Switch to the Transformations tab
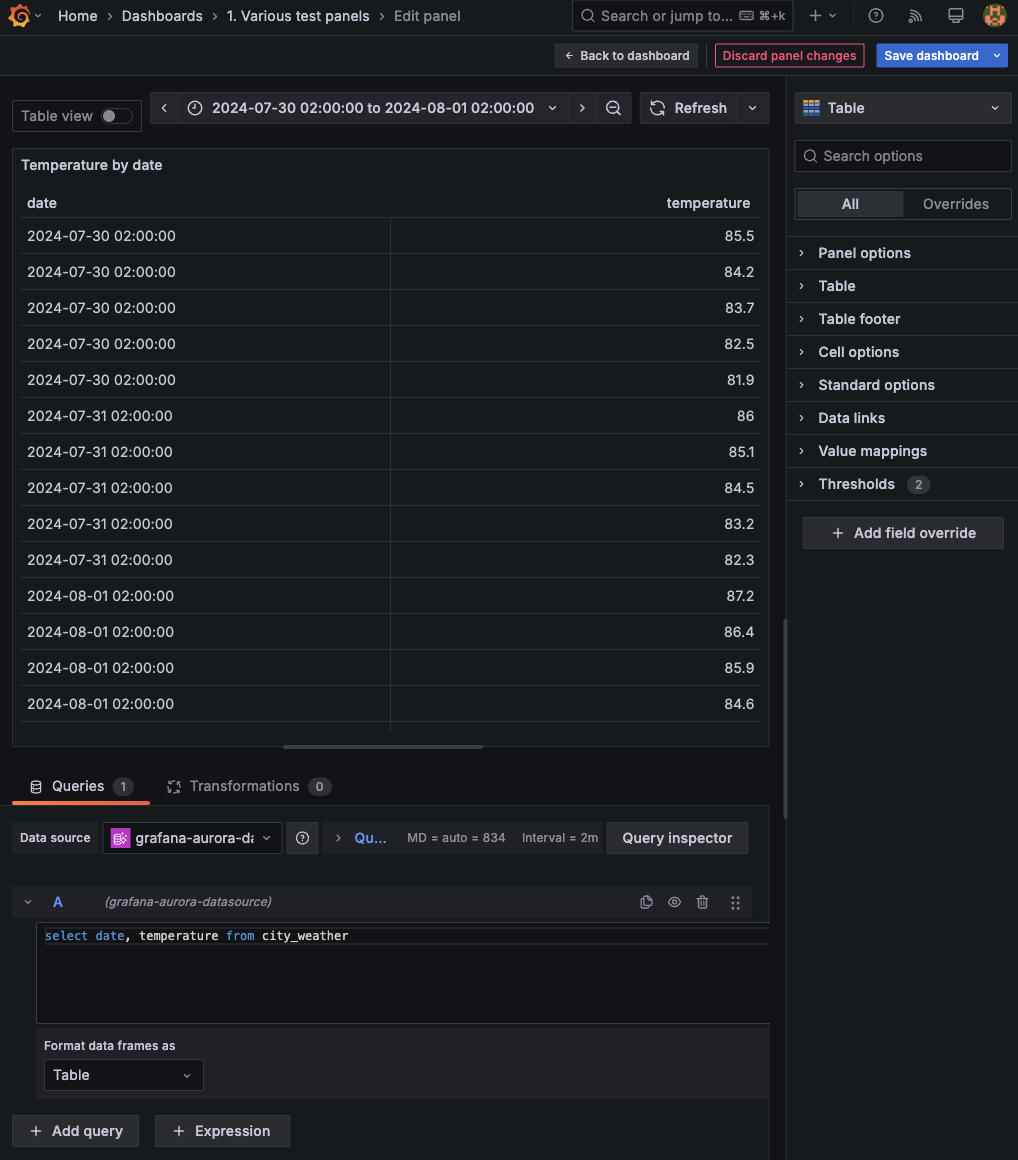1018x1160 pixels. point(249,786)
